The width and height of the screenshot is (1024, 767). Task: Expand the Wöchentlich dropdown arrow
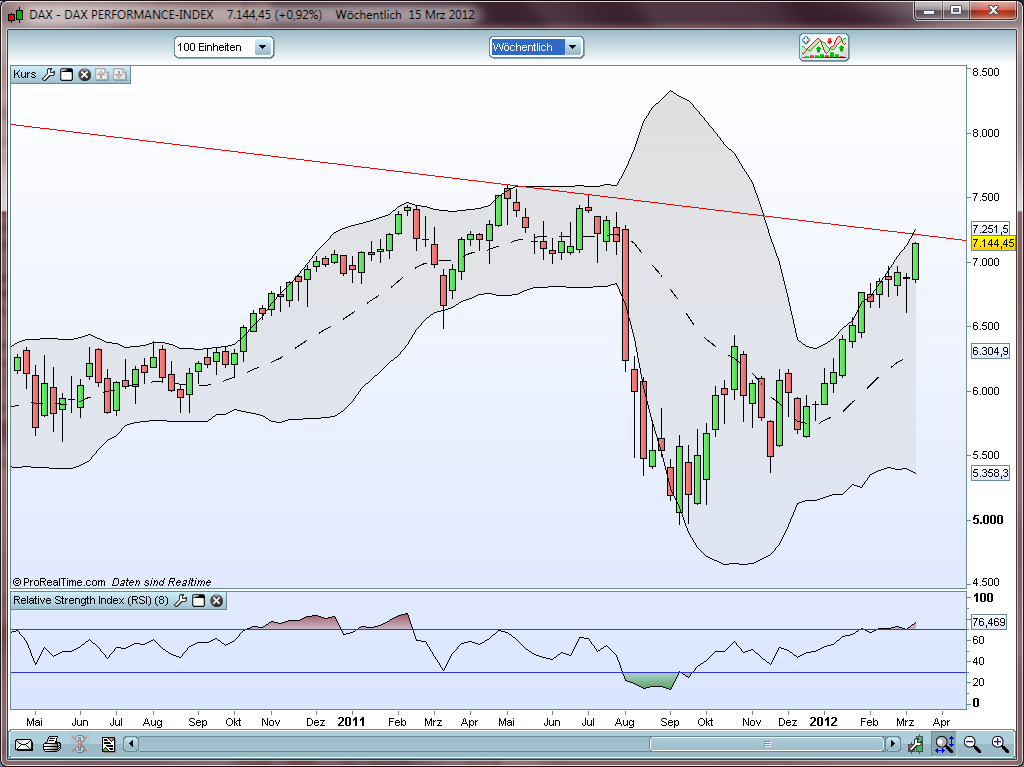pyautogui.click(x=572, y=46)
